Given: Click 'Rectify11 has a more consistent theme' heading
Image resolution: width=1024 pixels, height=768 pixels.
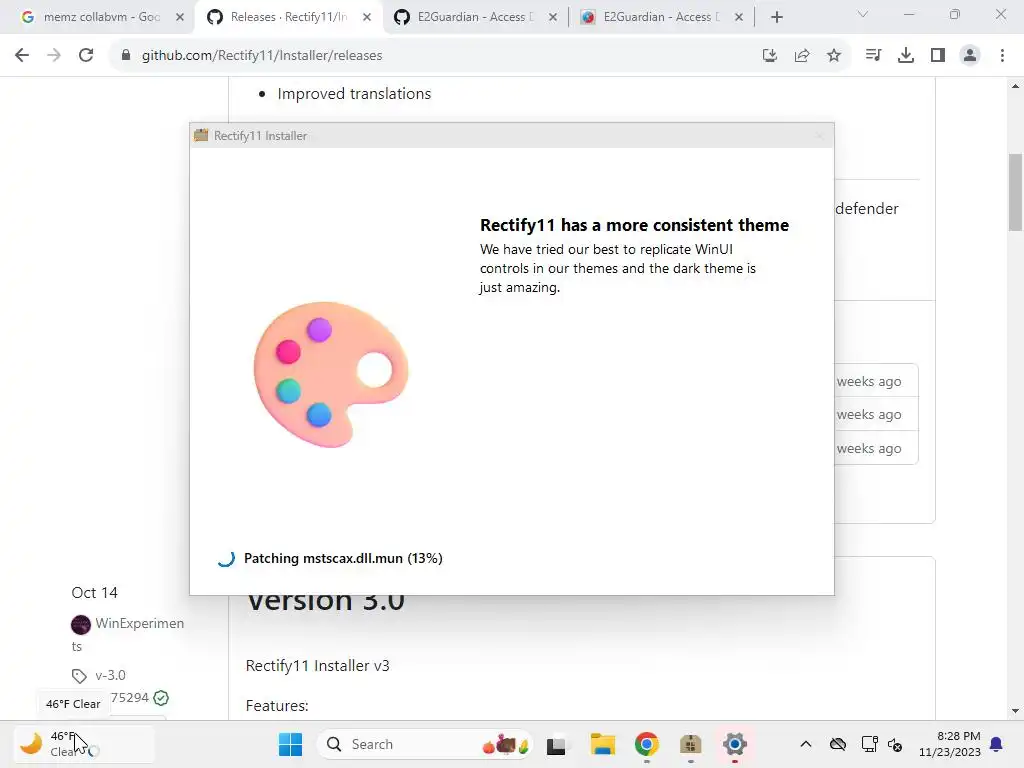Looking at the screenshot, I should (634, 225).
